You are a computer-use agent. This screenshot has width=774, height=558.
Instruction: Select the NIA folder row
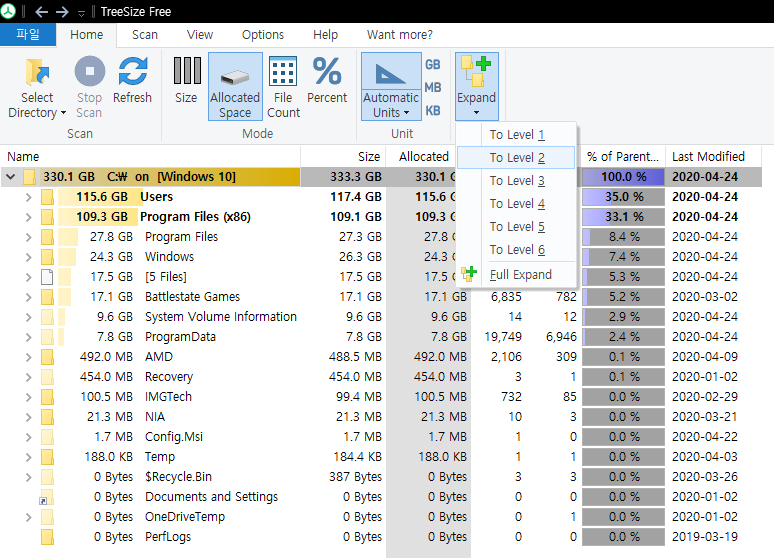click(x=381, y=417)
